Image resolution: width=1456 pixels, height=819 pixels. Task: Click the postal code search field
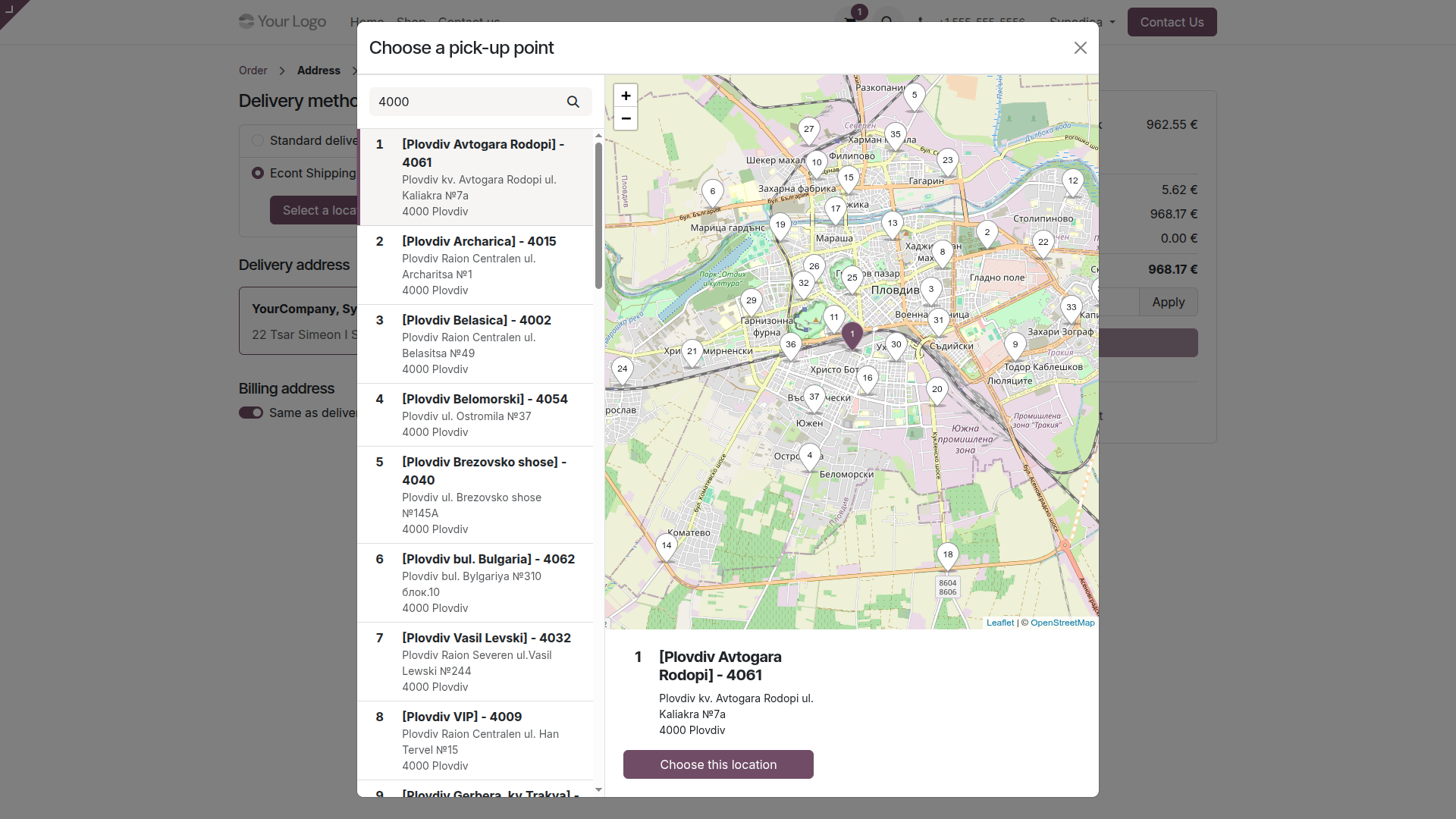[468, 102]
